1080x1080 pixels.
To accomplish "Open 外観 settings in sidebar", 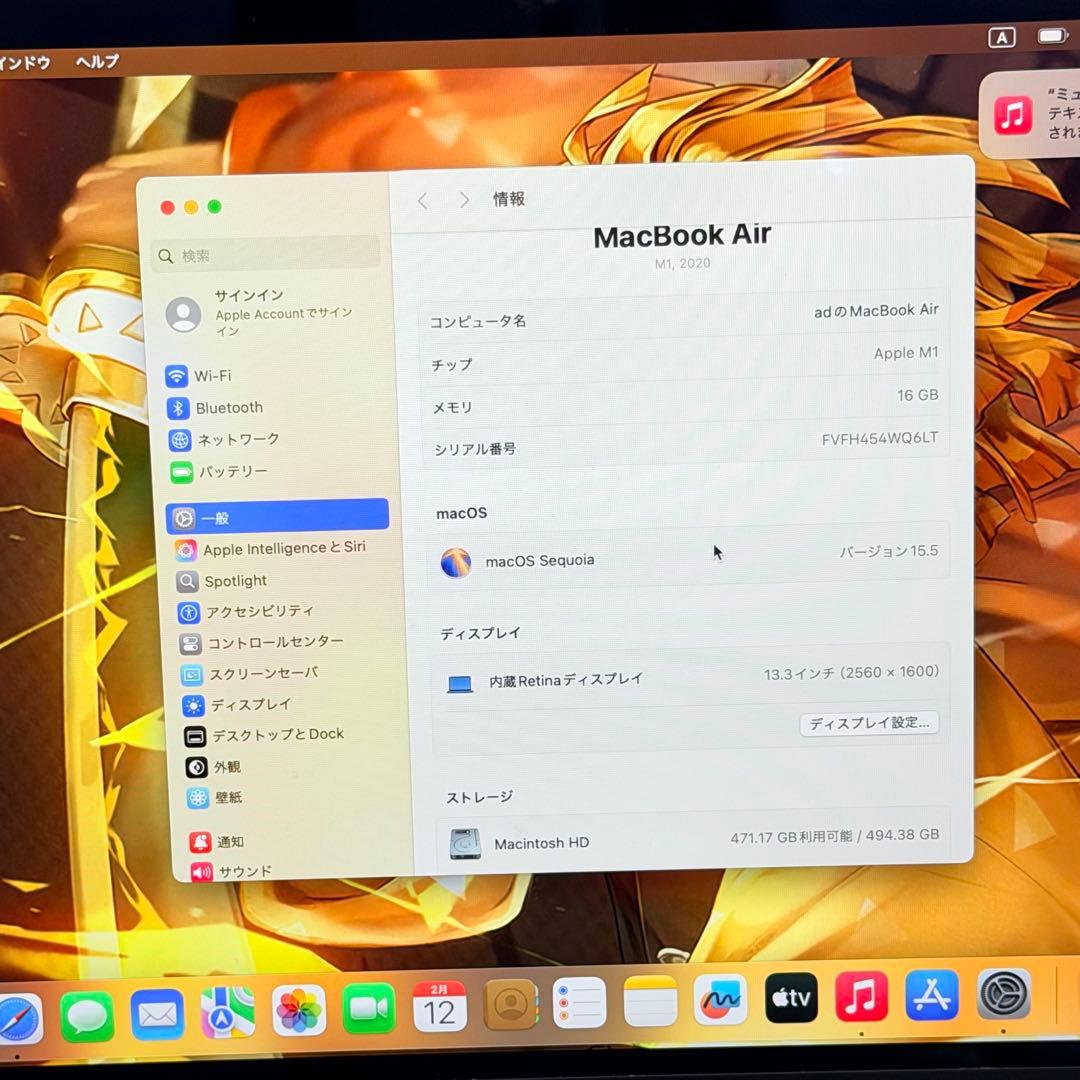I will click(213, 767).
